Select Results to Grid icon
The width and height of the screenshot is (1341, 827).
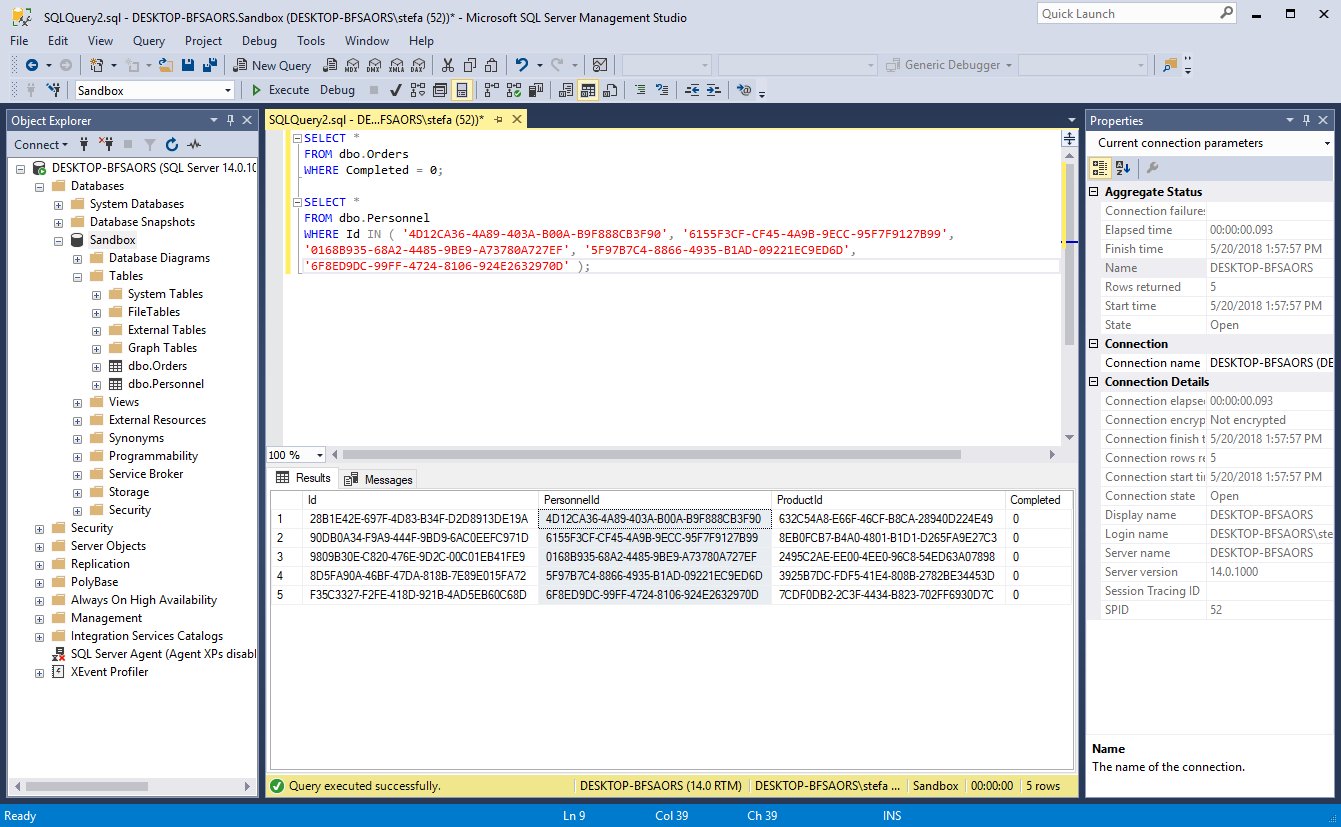pos(587,90)
